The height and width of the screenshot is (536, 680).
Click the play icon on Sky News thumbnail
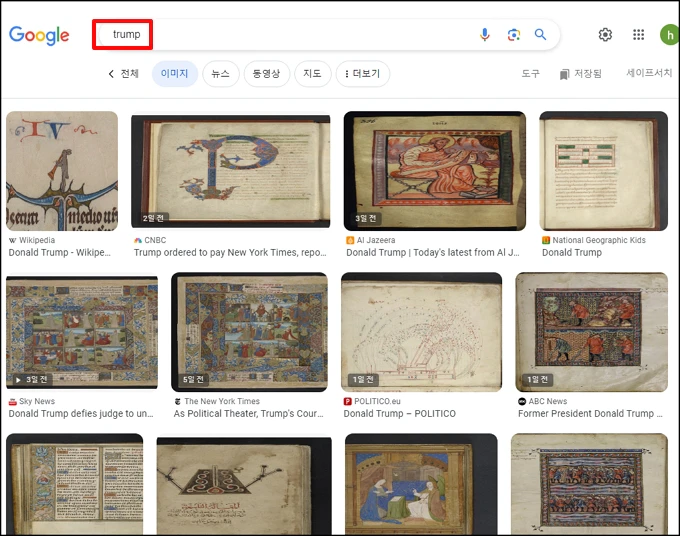[18, 380]
